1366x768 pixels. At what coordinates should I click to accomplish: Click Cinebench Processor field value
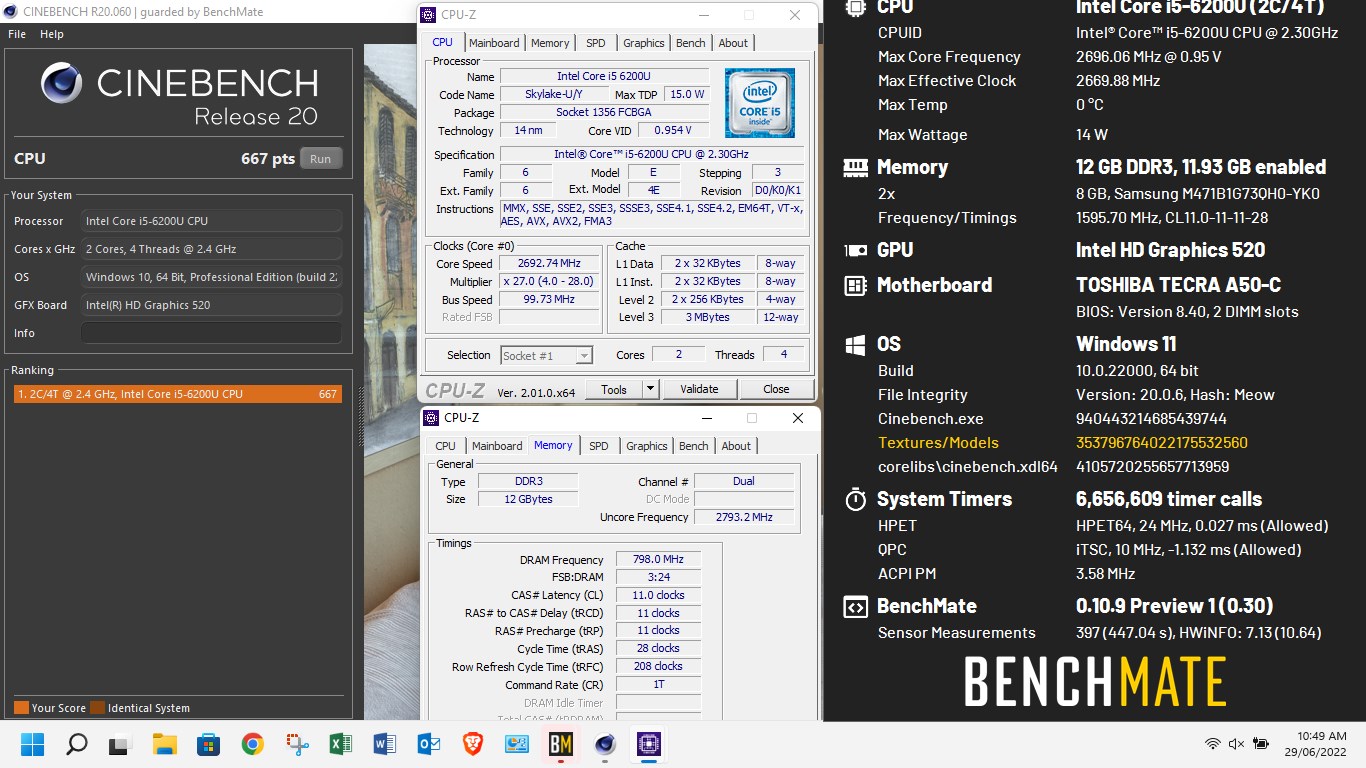click(211, 221)
